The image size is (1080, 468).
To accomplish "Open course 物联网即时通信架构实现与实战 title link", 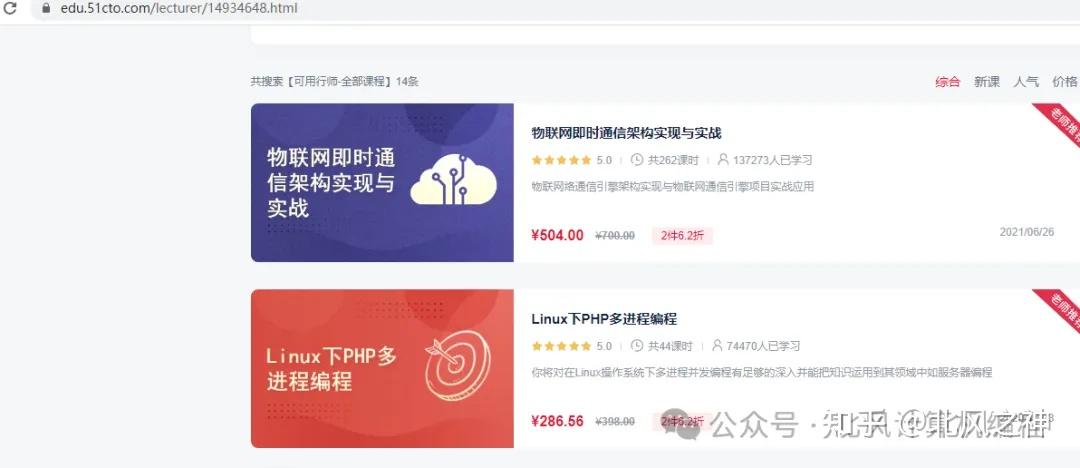I will [626, 133].
